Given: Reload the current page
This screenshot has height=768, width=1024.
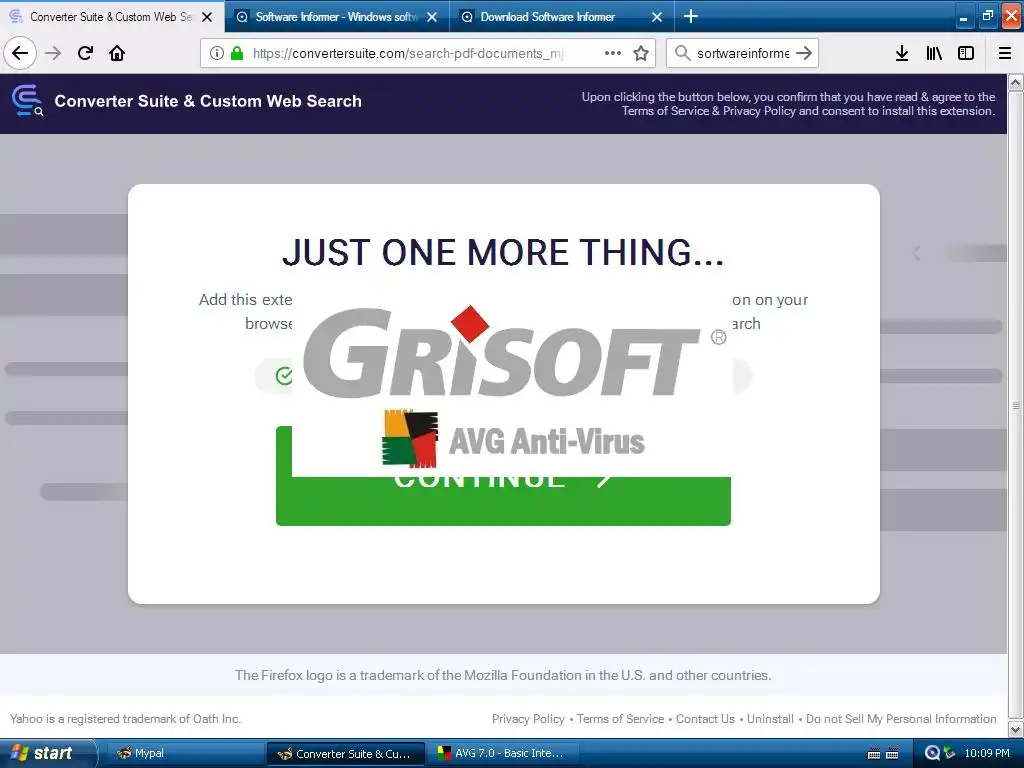Looking at the screenshot, I should (x=85, y=53).
